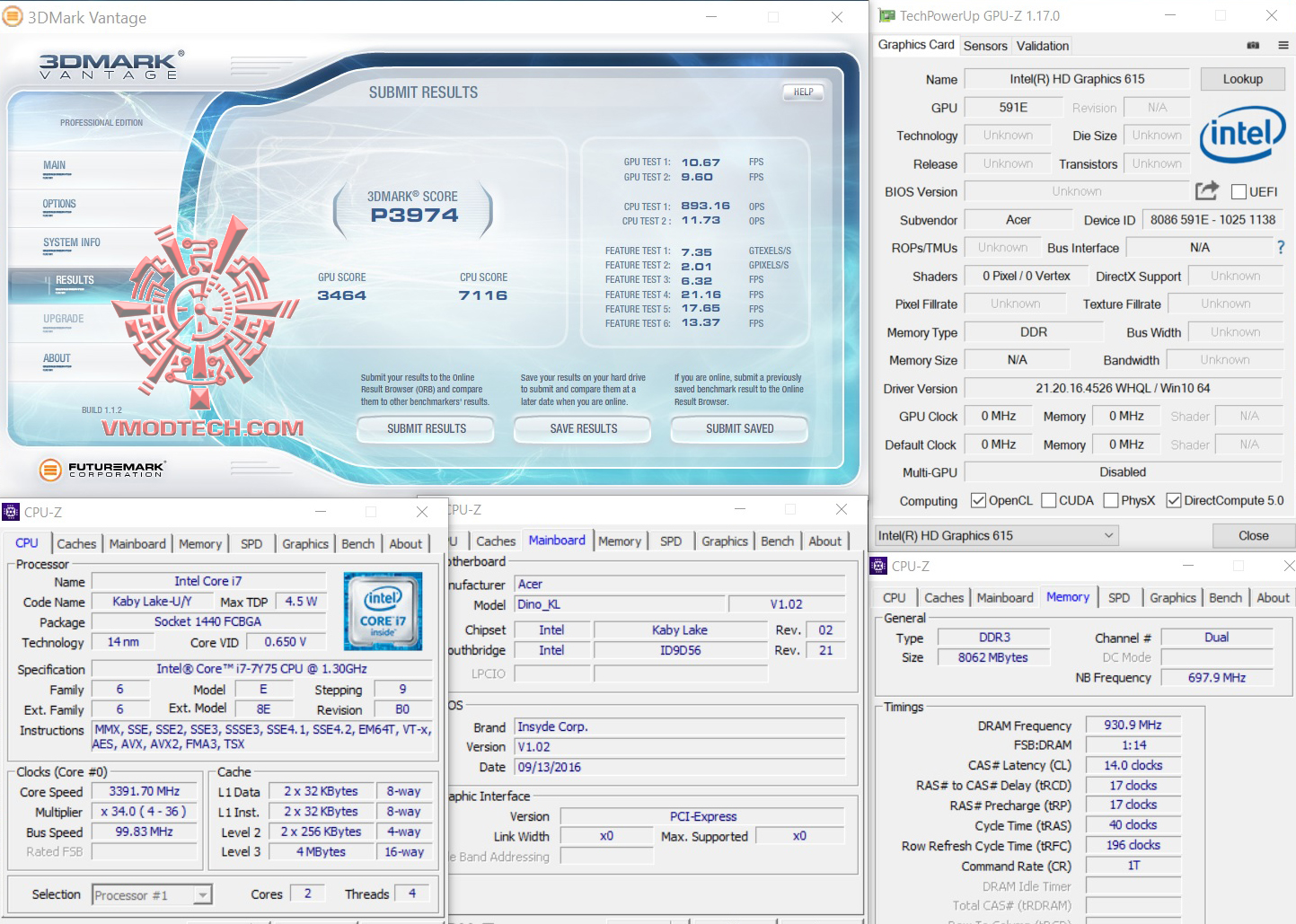Open the Processor #1 selection dropdown

152,894
